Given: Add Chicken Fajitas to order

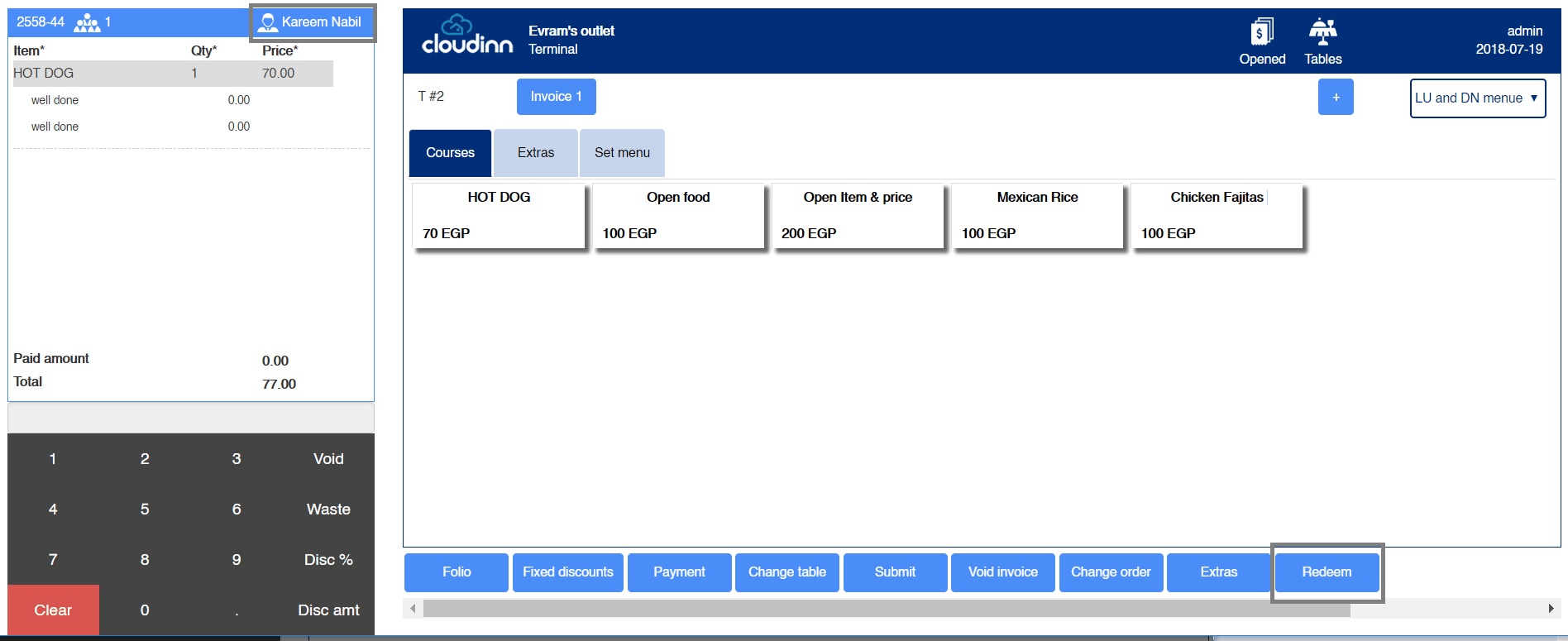Looking at the screenshot, I should tap(1217, 215).
